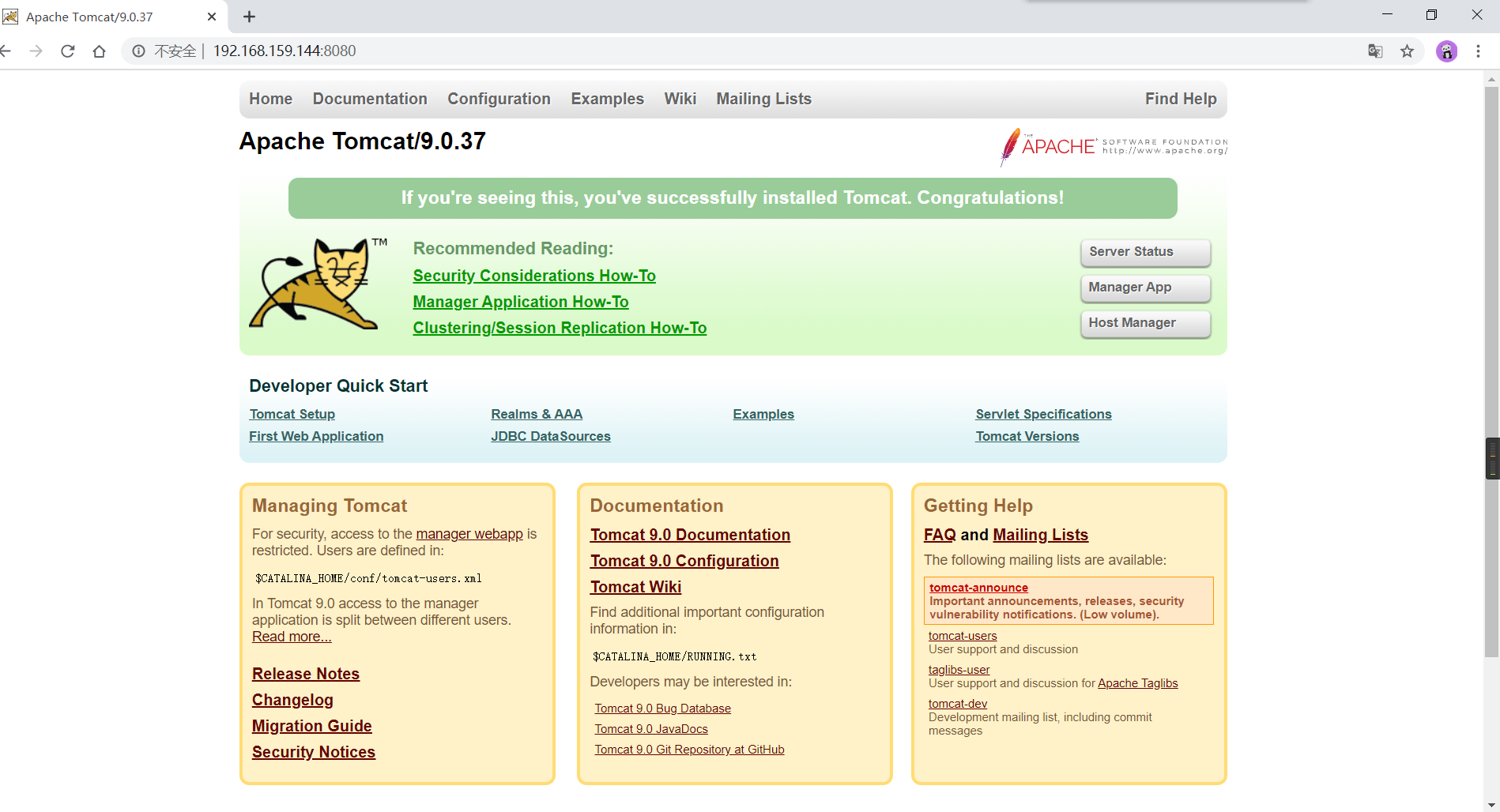Reload the page with the refresh icon

pyautogui.click(x=68, y=51)
